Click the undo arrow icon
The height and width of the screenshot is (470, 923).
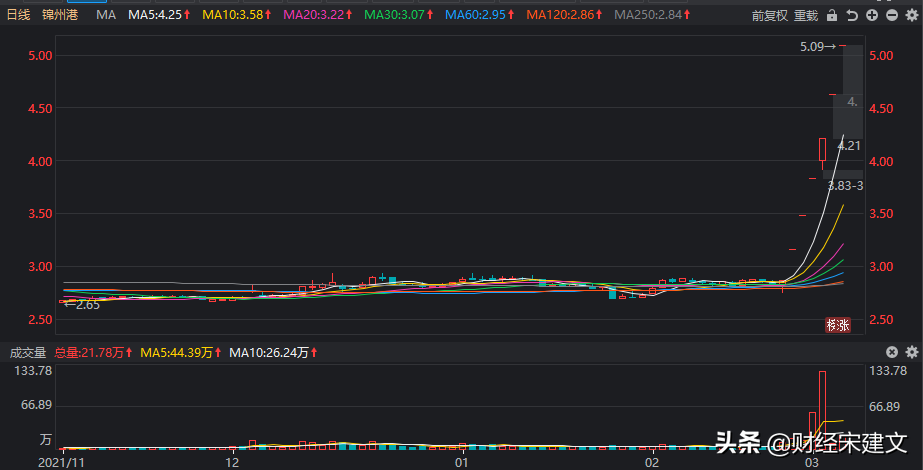[852, 15]
